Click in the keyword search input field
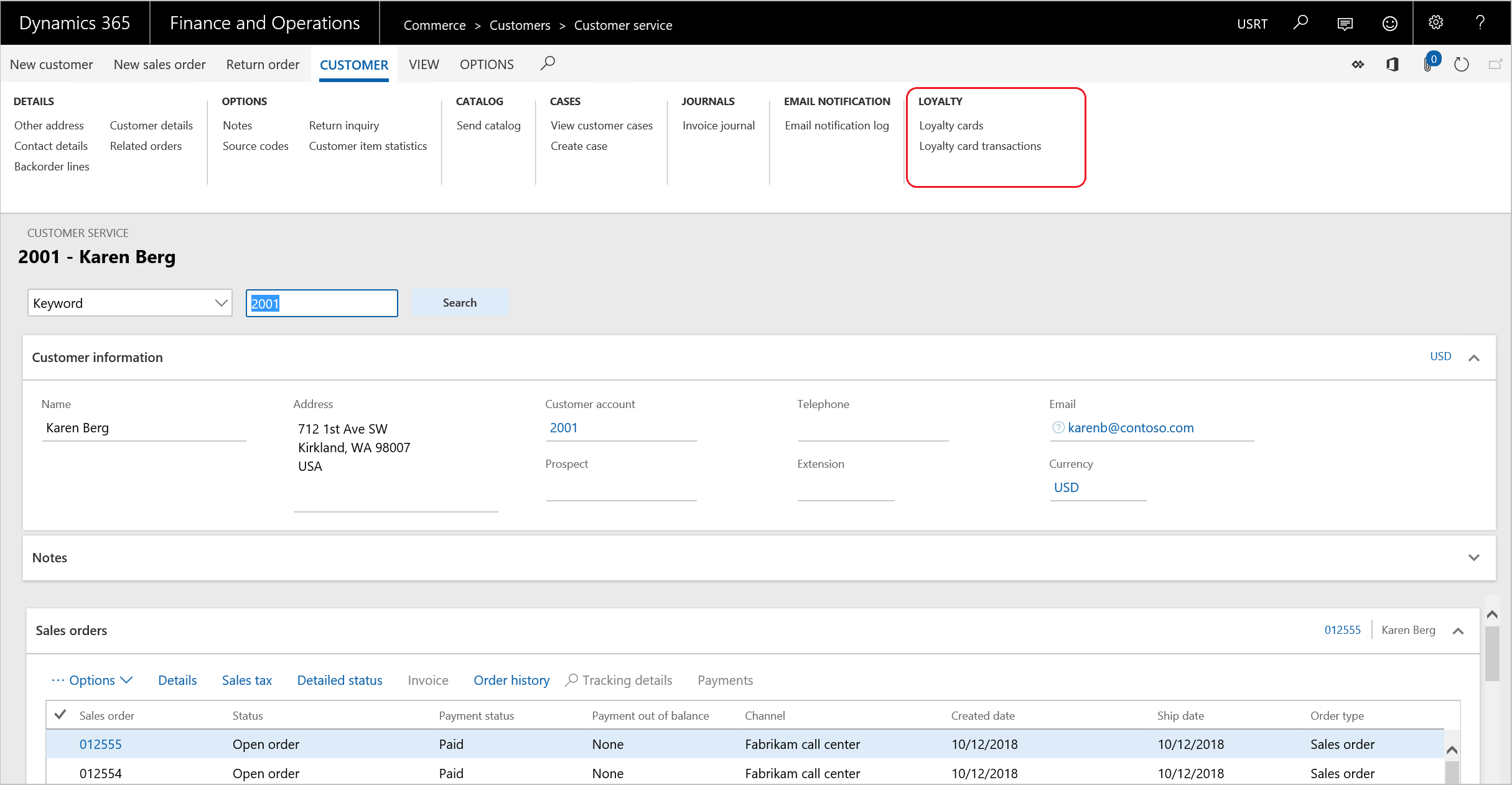Image resolution: width=1512 pixels, height=785 pixels. coord(322,302)
